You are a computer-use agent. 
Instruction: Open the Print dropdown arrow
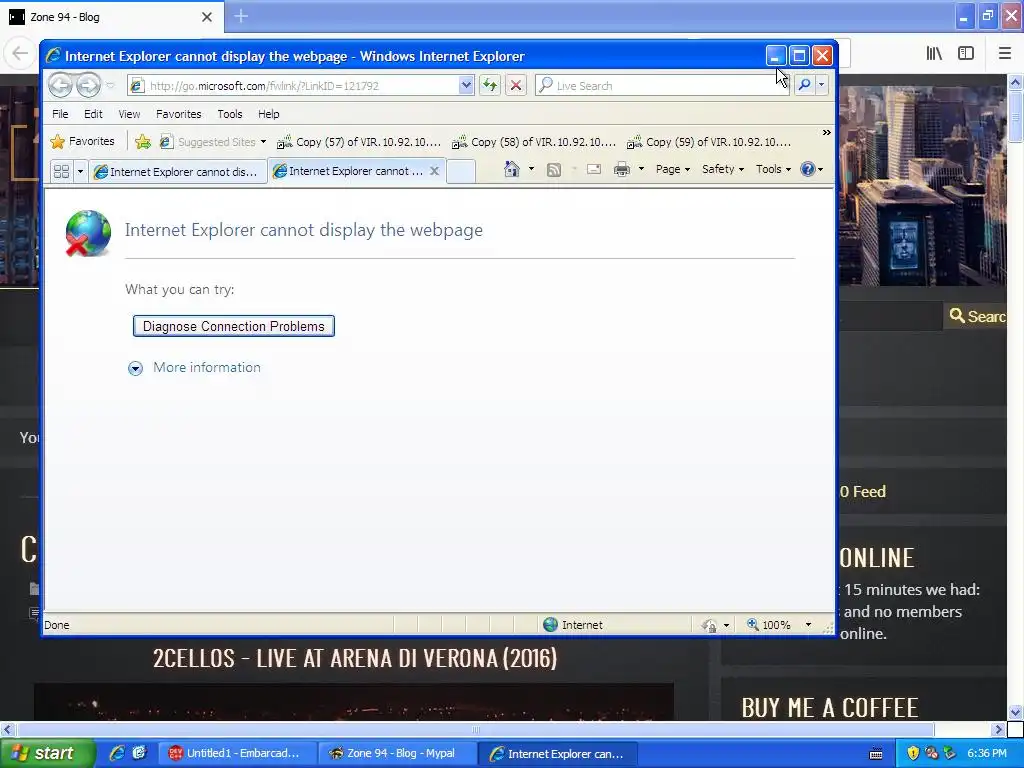pos(641,169)
